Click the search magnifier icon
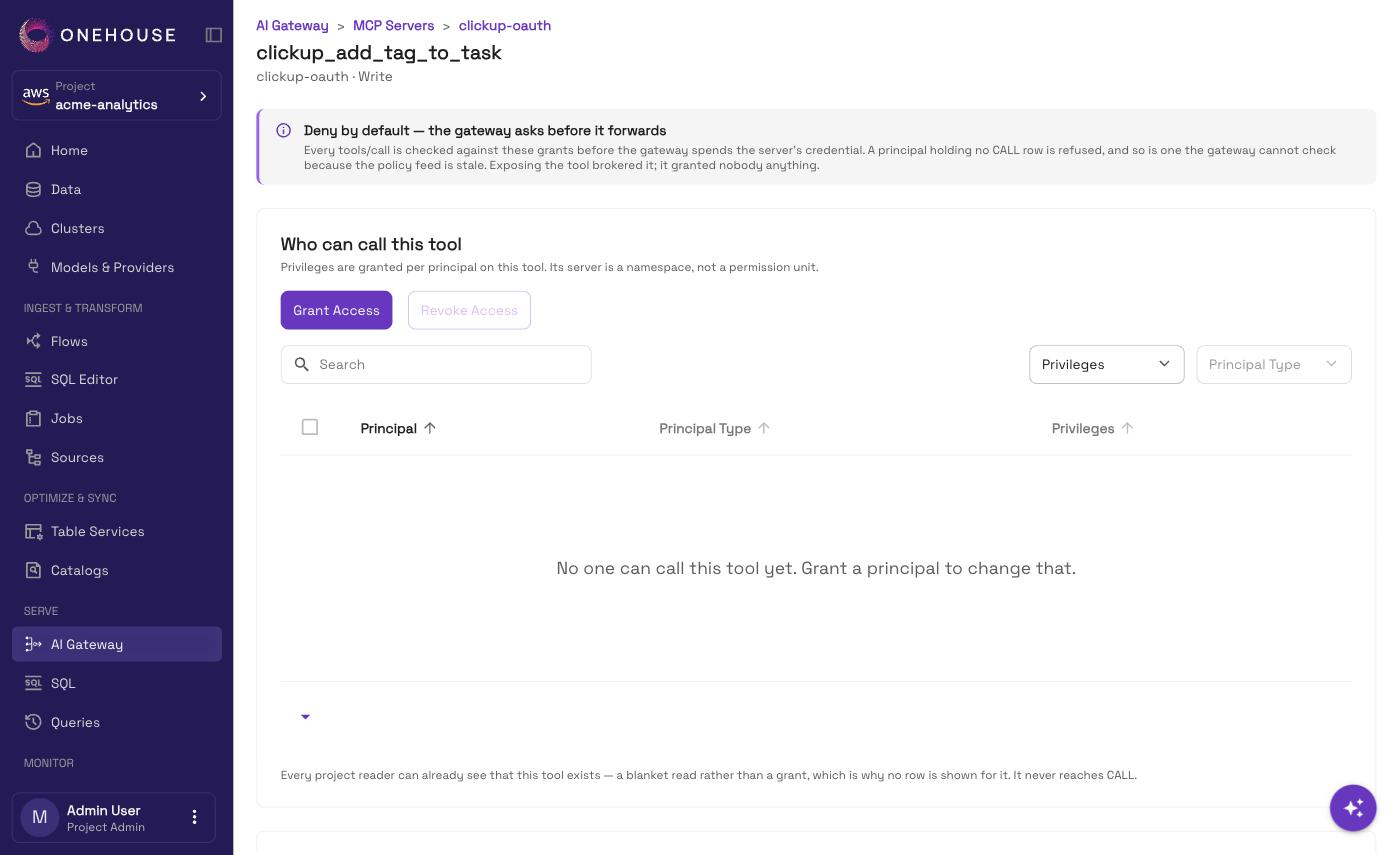The image size is (1400, 855). (302, 364)
